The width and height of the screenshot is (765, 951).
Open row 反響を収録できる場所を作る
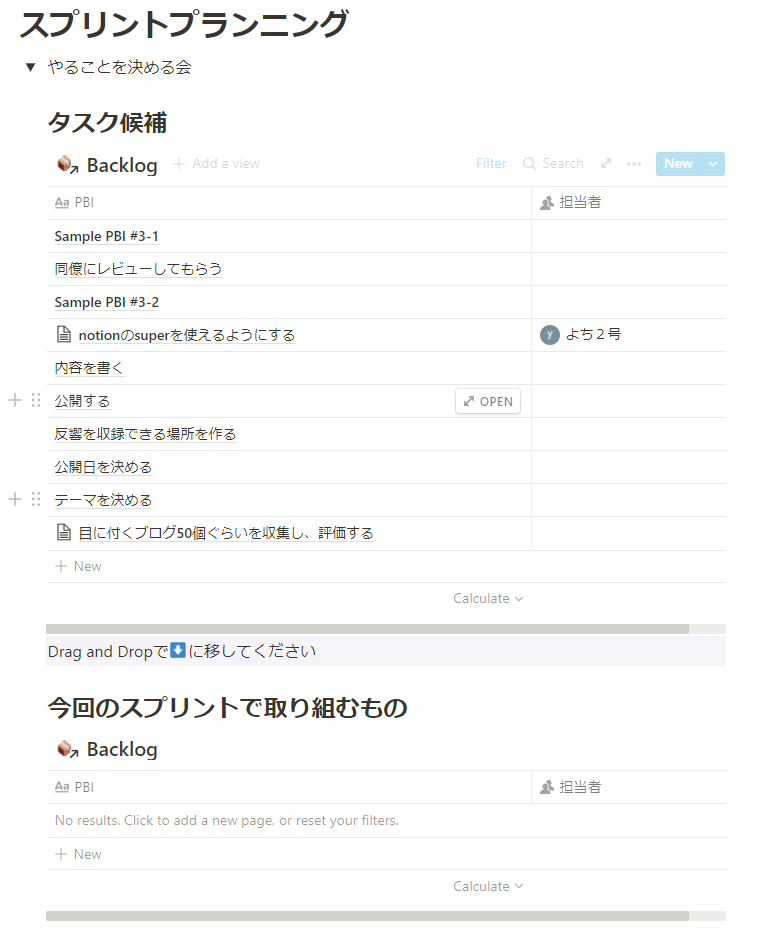click(145, 434)
